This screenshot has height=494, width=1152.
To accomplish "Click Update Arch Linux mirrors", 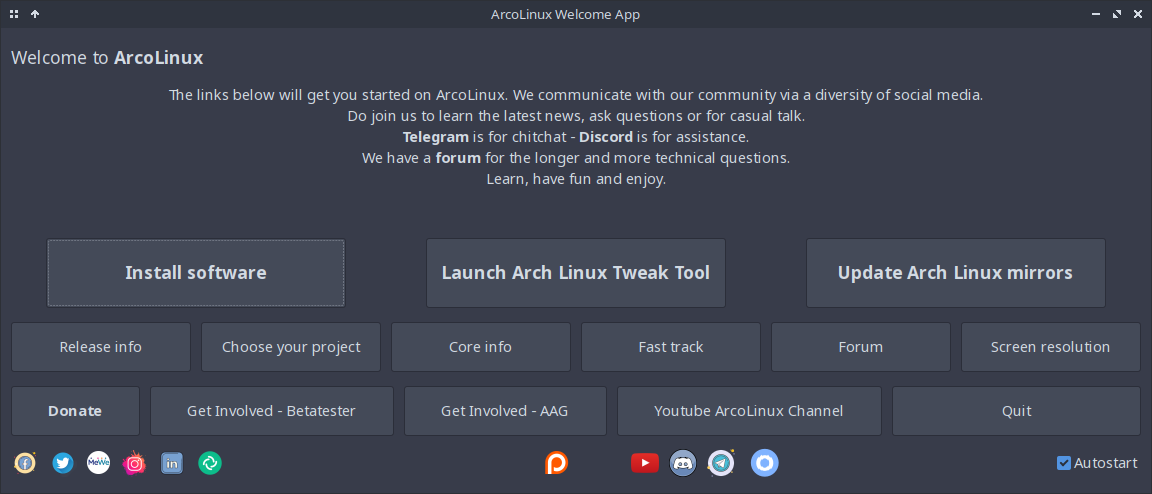I will (956, 273).
